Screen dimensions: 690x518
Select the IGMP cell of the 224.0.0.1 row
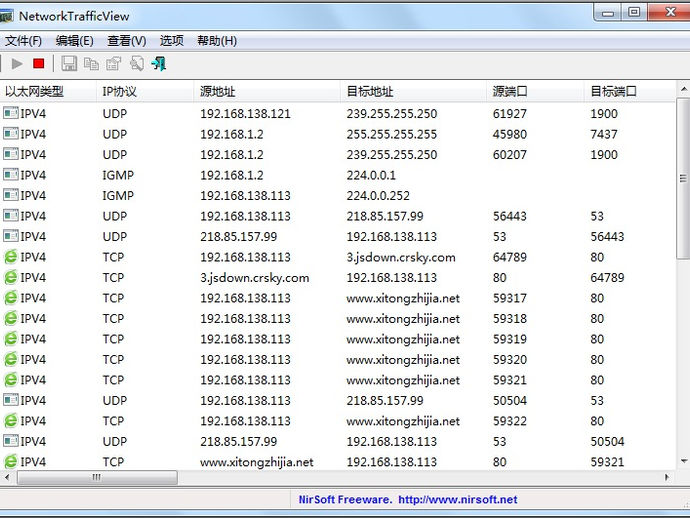click(x=118, y=175)
